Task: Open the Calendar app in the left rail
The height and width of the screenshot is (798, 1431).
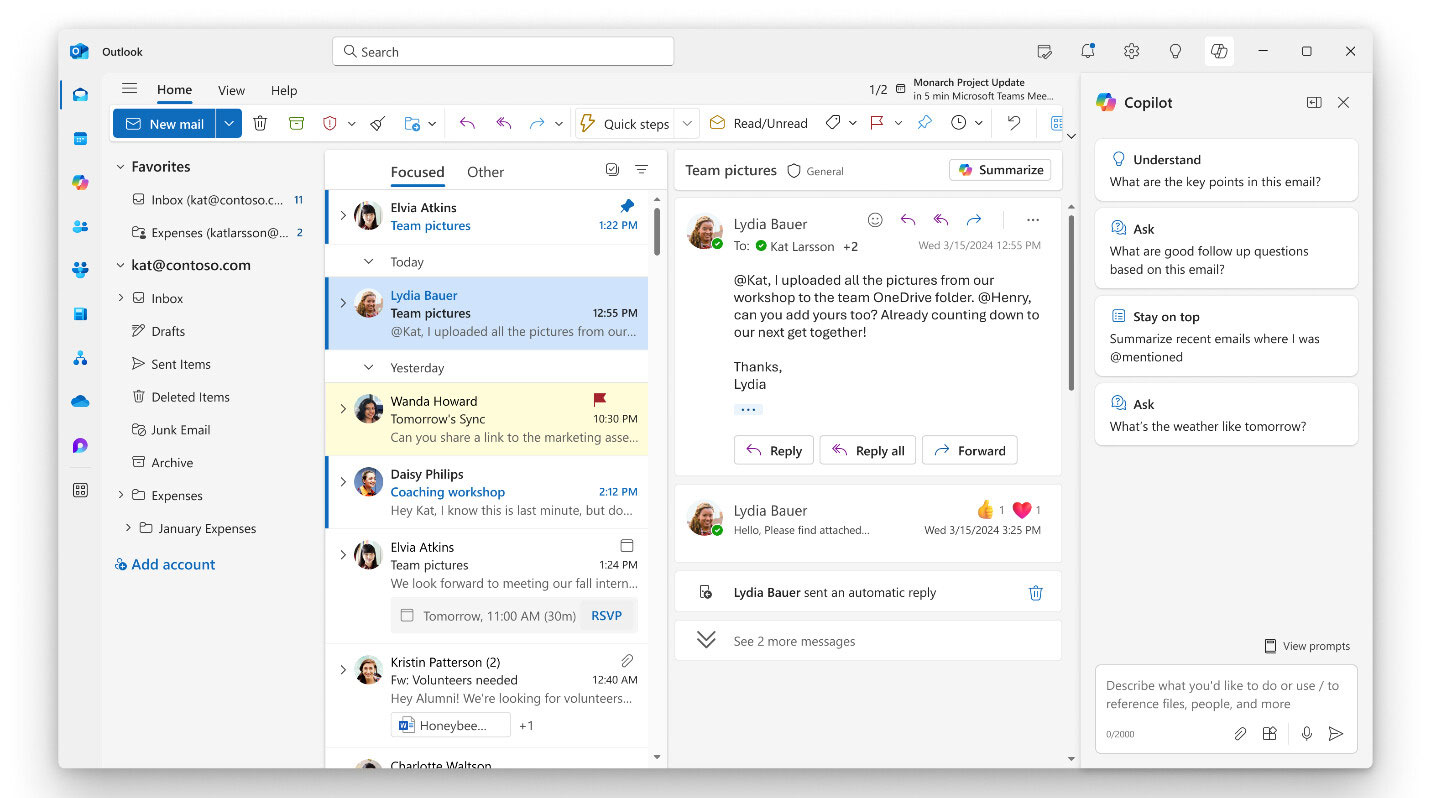Action: tap(81, 139)
